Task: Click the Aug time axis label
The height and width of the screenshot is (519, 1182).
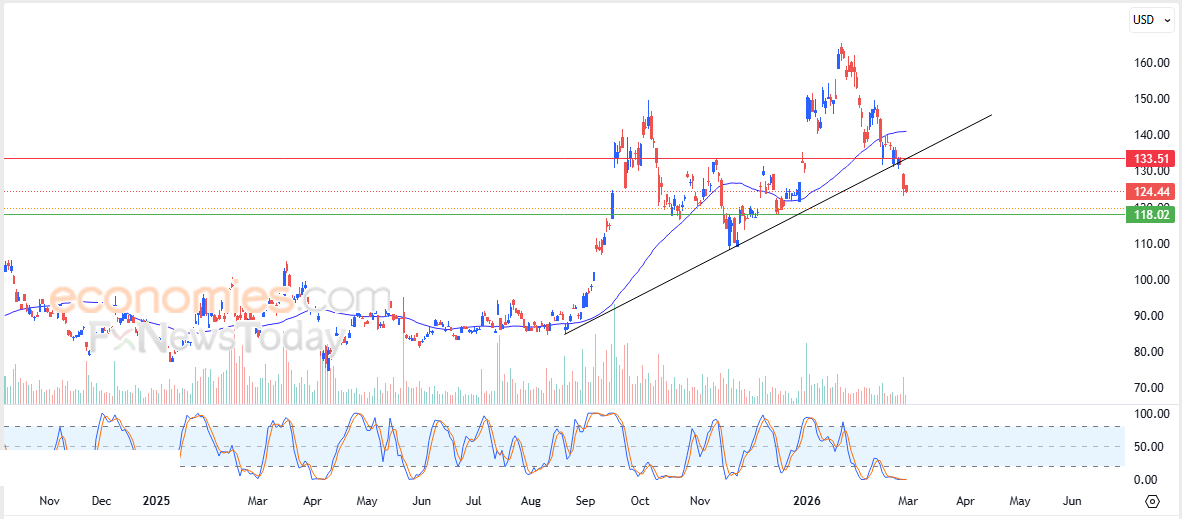Action: coord(531,501)
